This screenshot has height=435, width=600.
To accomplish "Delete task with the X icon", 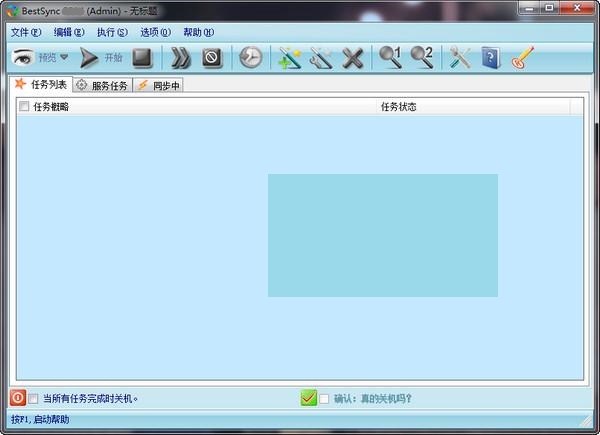I will [x=352, y=59].
